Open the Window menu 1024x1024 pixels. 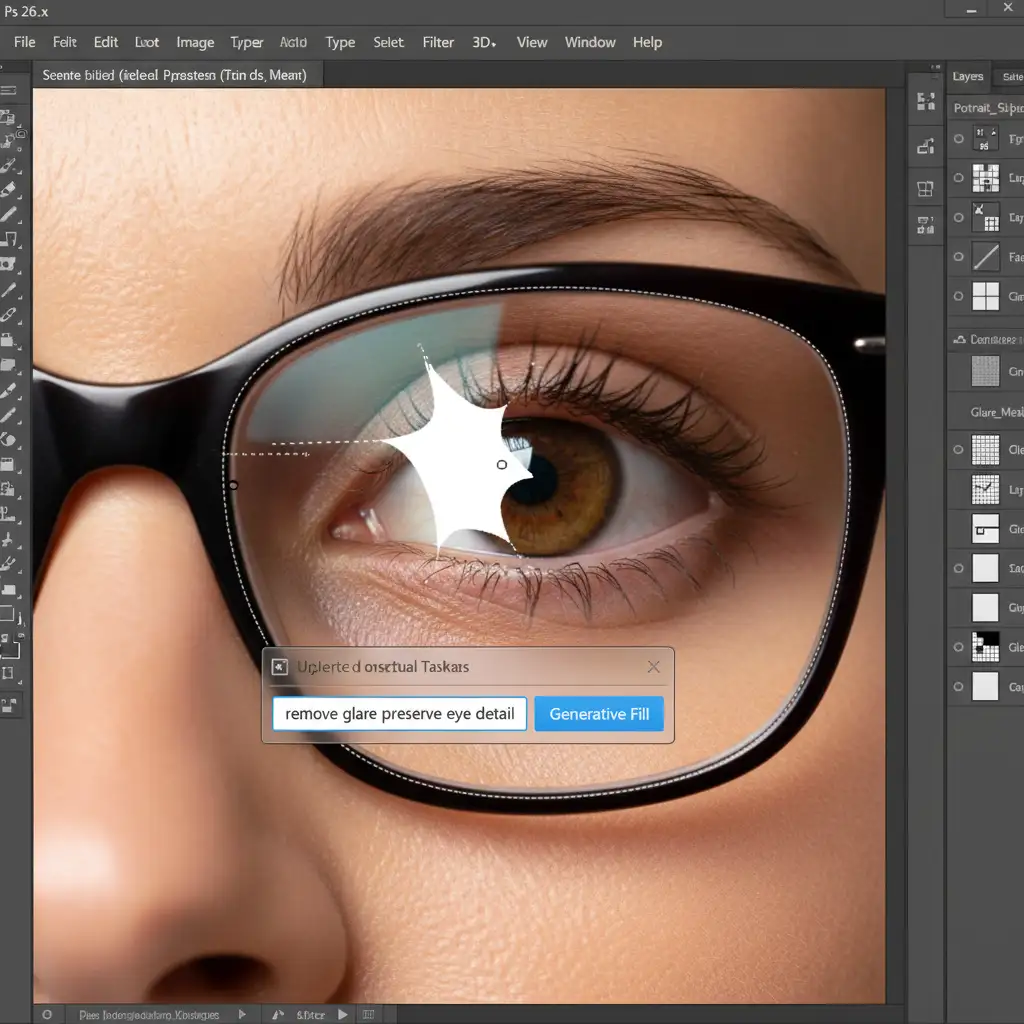590,42
